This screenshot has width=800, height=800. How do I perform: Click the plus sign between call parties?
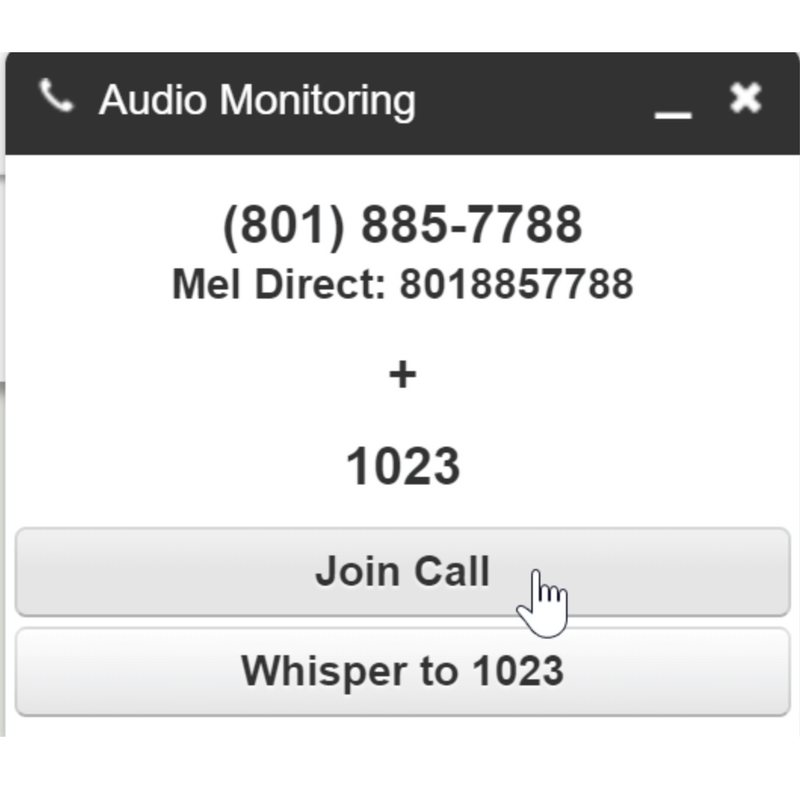pyautogui.click(x=402, y=375)
